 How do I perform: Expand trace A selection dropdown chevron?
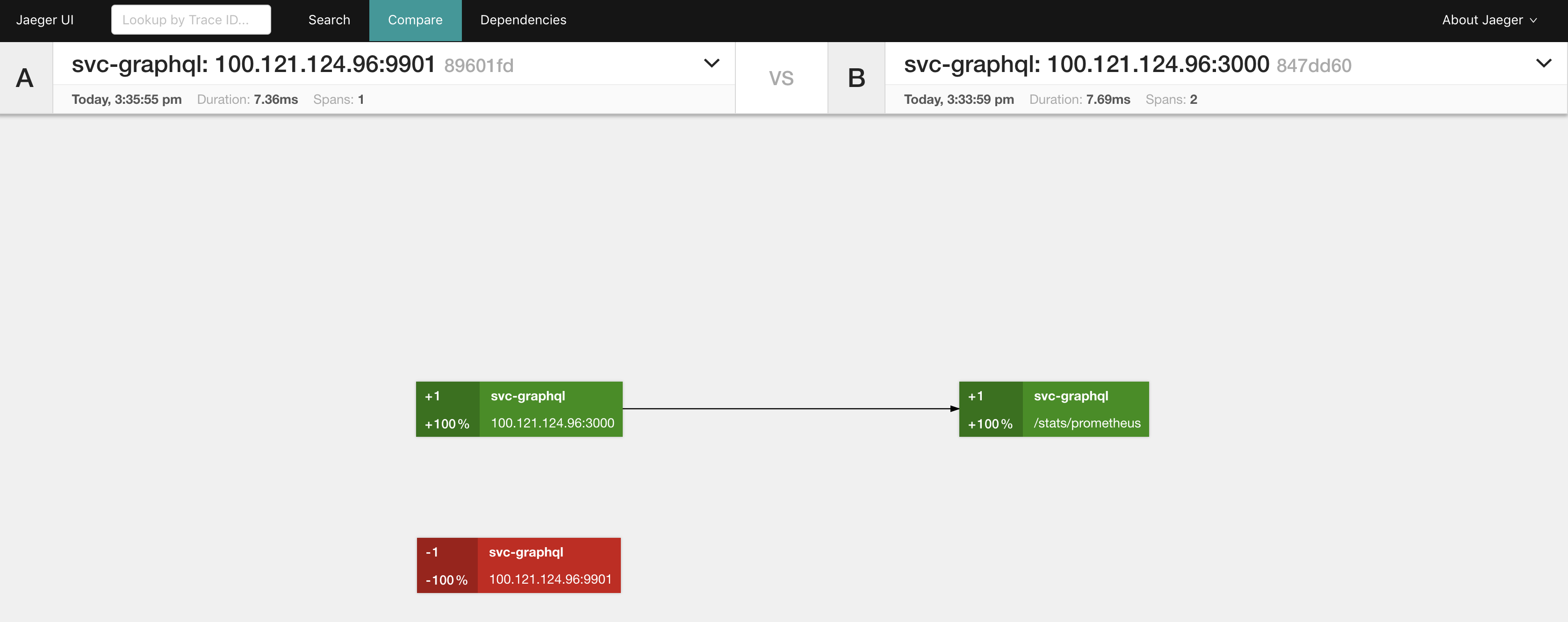click(711, 63)
